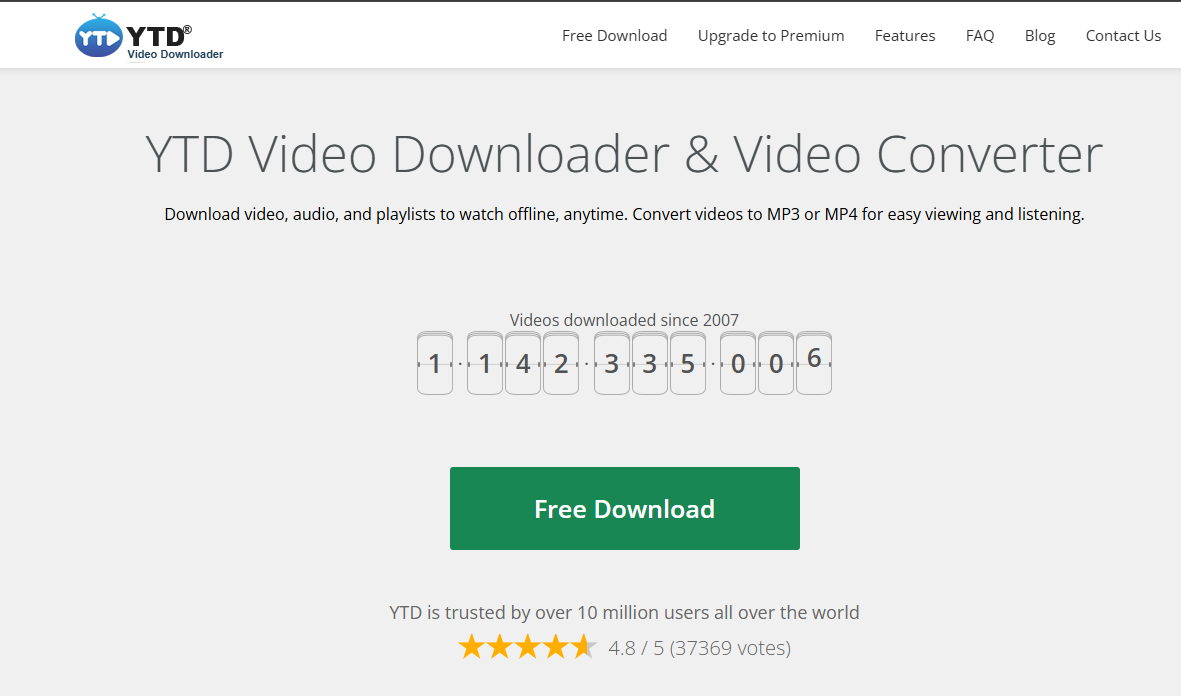Click the page title 'YTD Video Downloader & Video Converter'
1181x696 pixels.
[624, 154]
